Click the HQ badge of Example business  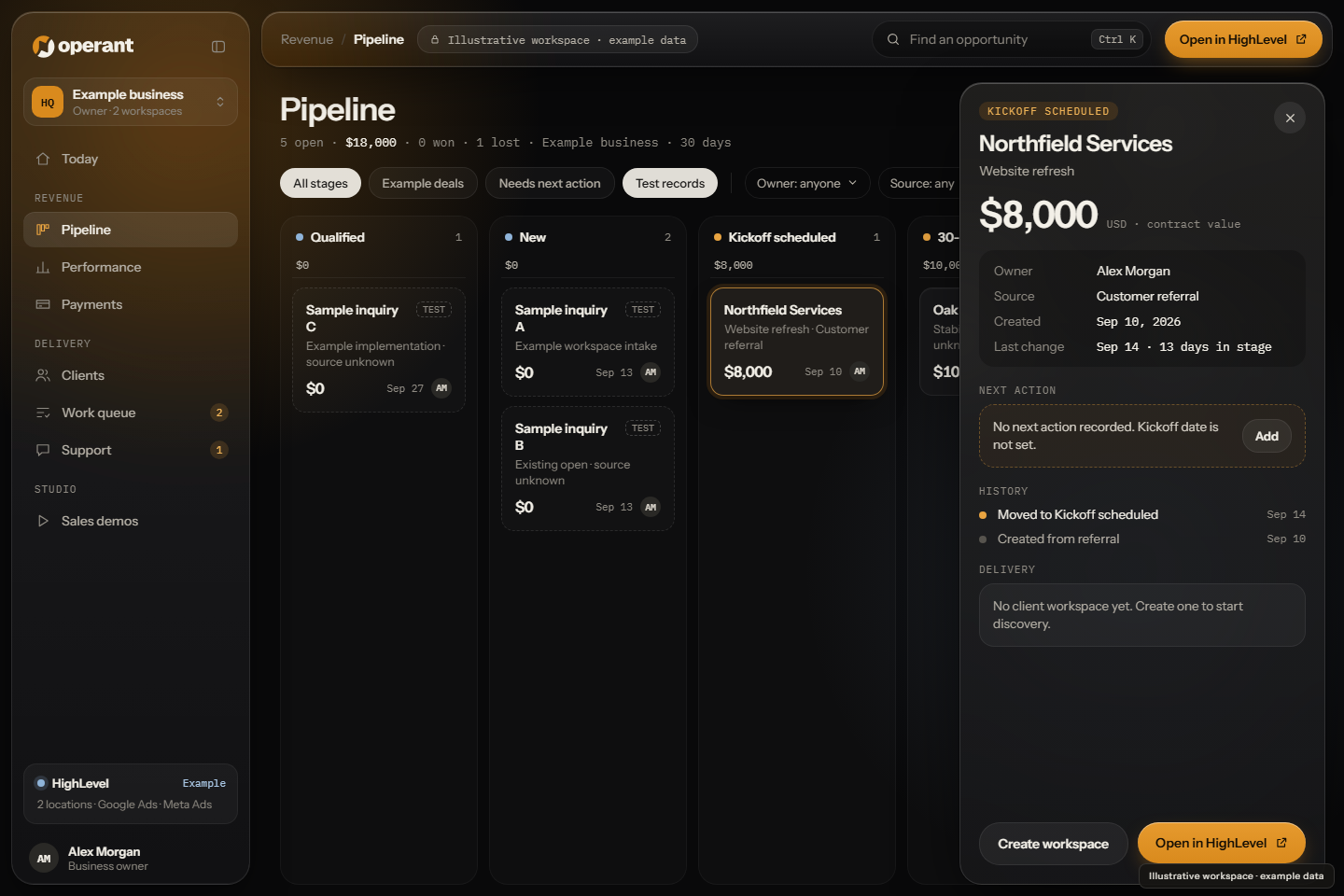48,102
